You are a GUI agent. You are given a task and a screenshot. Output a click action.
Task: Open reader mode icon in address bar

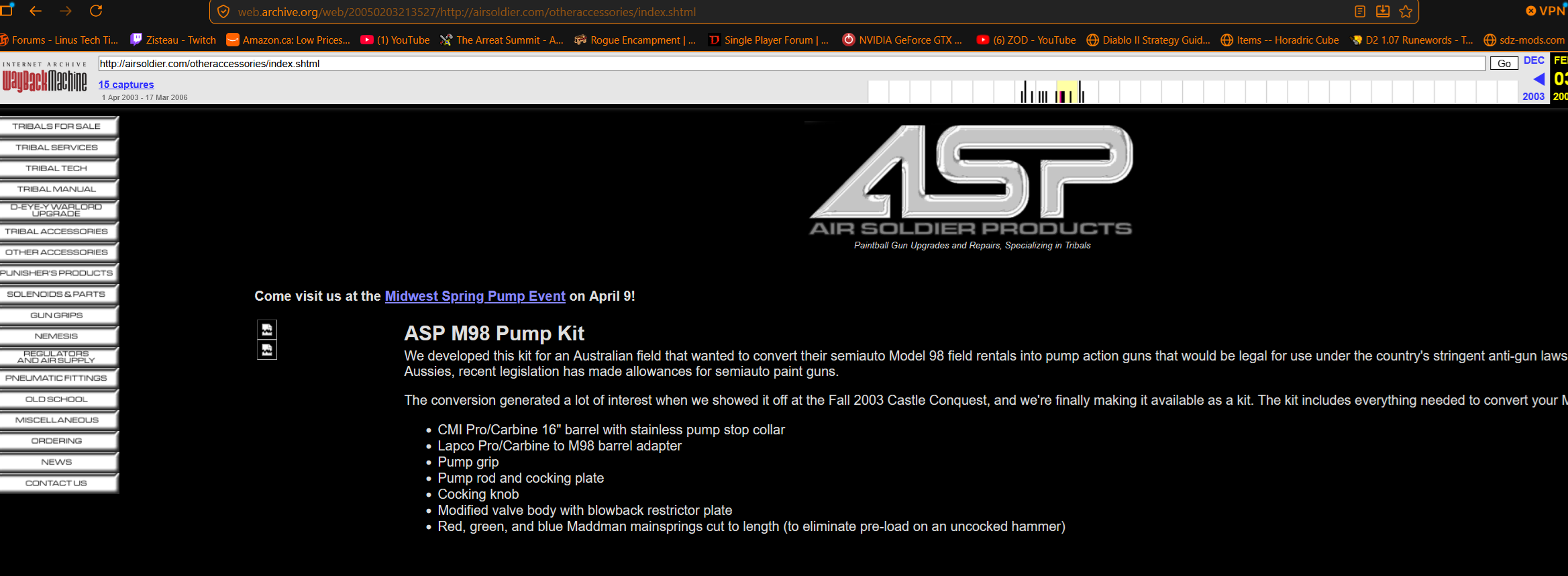1360,11
